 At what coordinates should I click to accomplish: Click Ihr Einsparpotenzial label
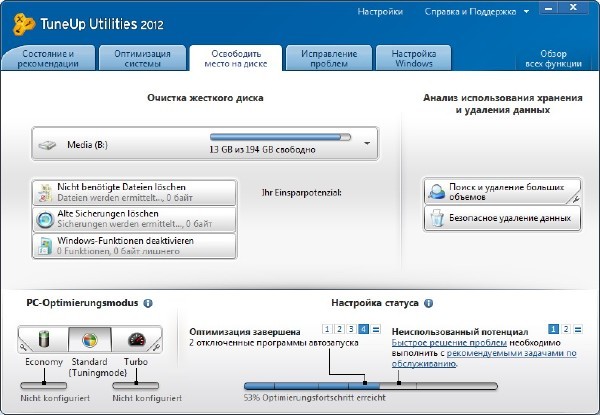pyautogui.click(x=302, y=192)
